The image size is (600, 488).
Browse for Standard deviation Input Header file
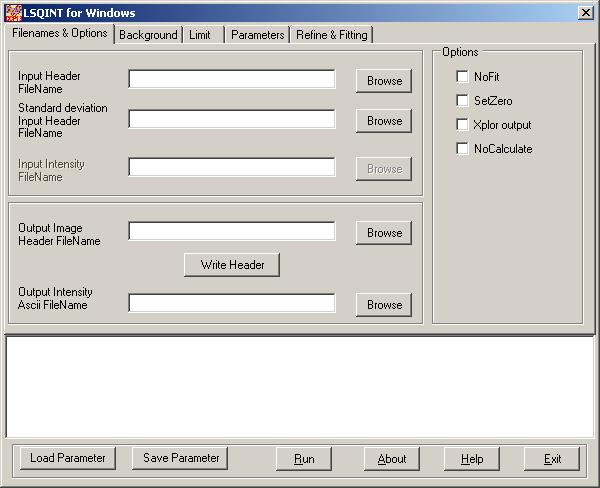coord(384,121)
